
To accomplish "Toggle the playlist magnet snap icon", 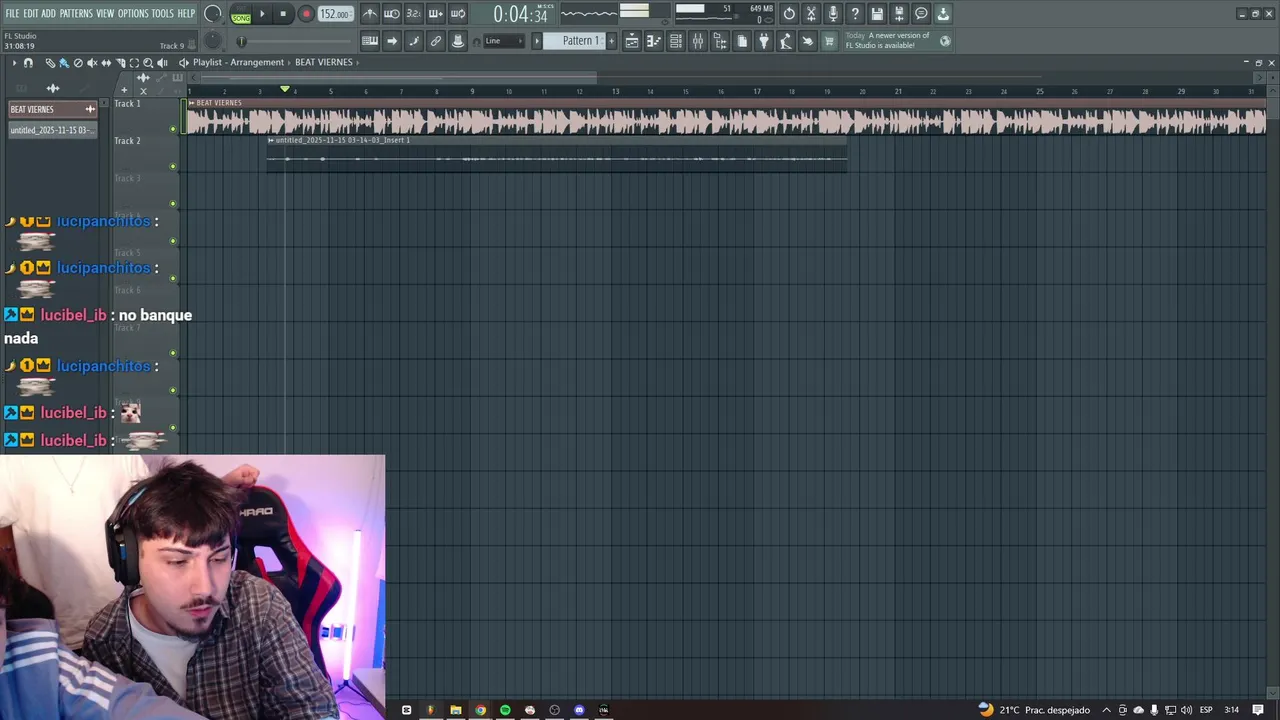I will tap(28, 62).
